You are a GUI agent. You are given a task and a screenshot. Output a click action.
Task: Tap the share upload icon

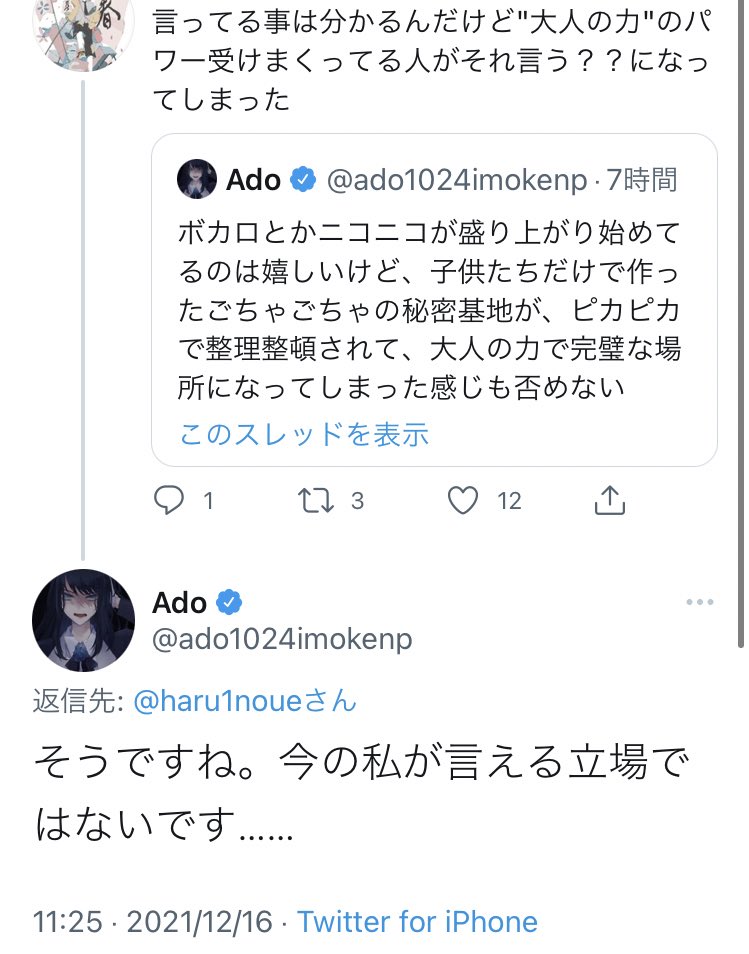(x=609, y=500)
